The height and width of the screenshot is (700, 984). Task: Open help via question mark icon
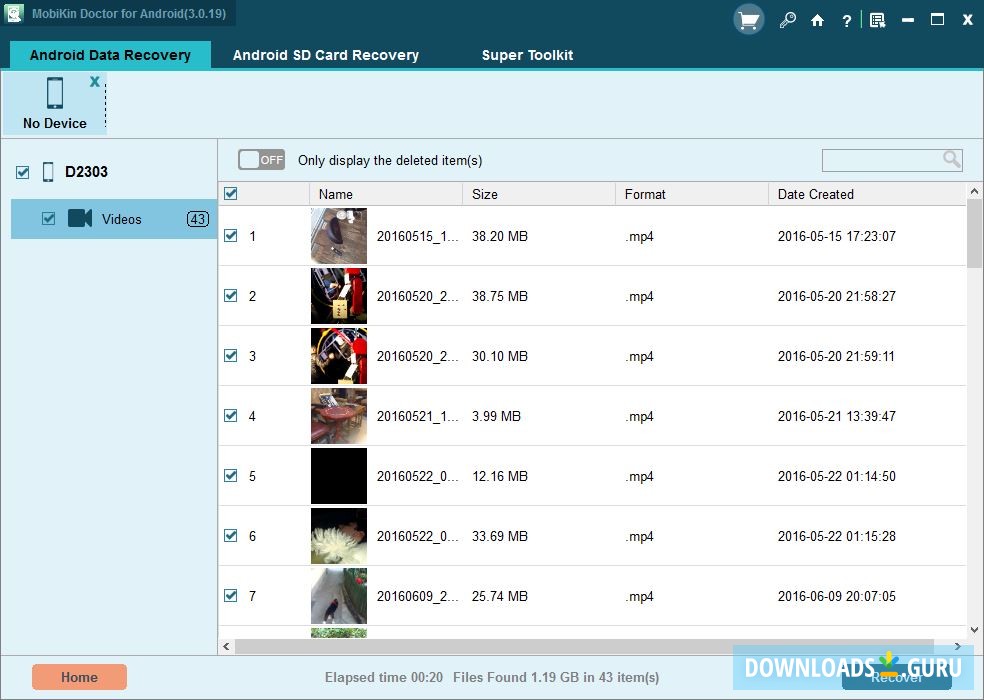pyautogui.click(x=847, y=20)
